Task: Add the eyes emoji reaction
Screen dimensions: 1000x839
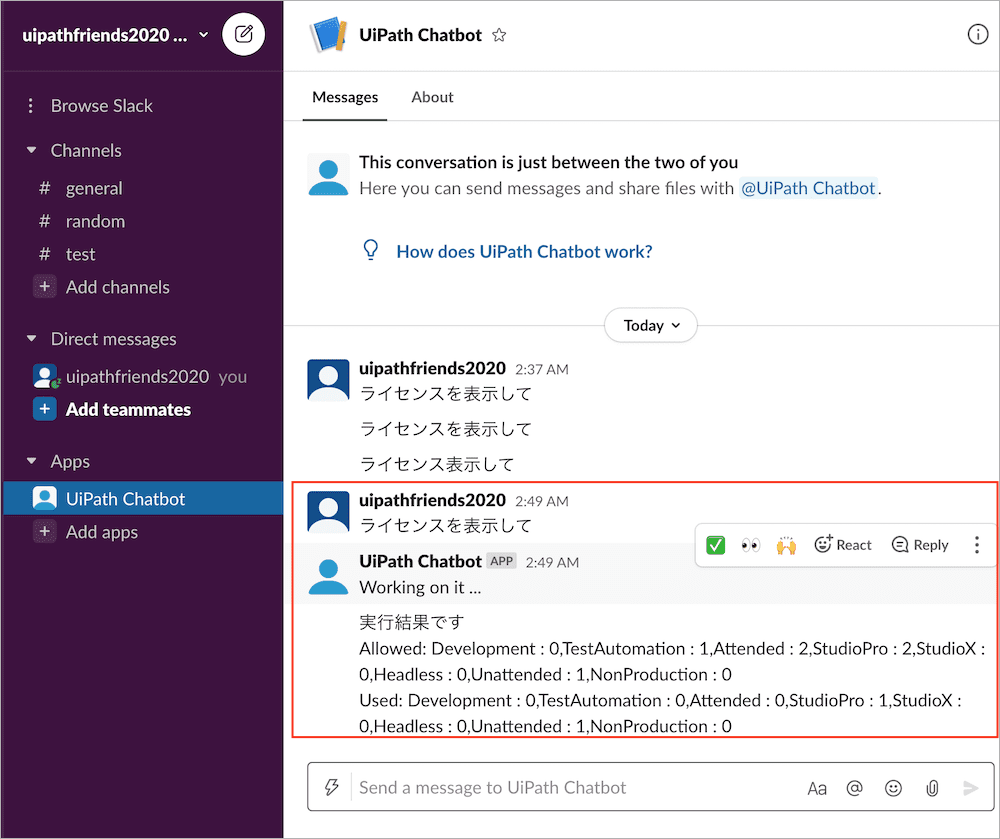Action: (x=751, y=545)
